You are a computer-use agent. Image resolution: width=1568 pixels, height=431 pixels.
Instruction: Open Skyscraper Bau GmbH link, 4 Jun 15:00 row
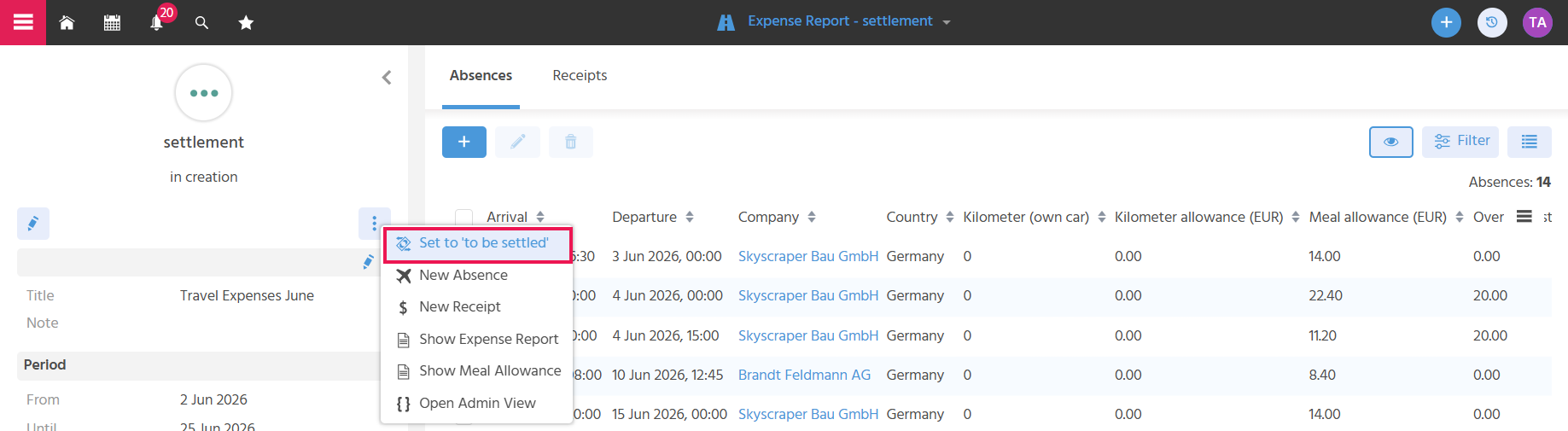coord(808,336)
